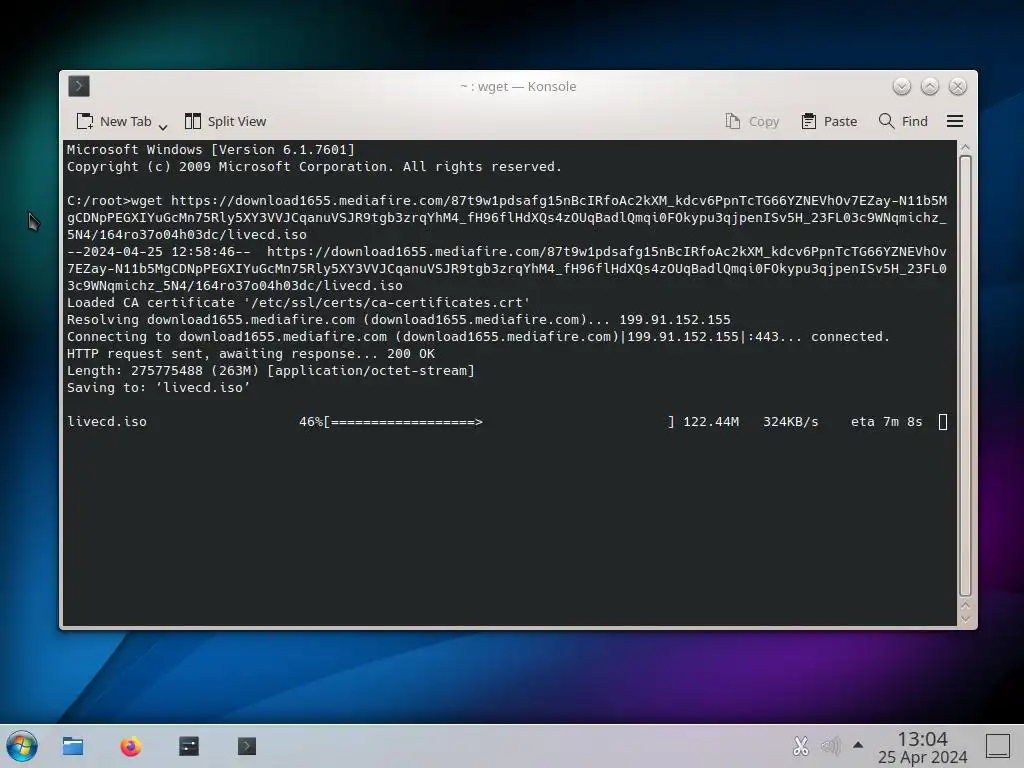Open the Windows-style start menu button

click(22, 746)
